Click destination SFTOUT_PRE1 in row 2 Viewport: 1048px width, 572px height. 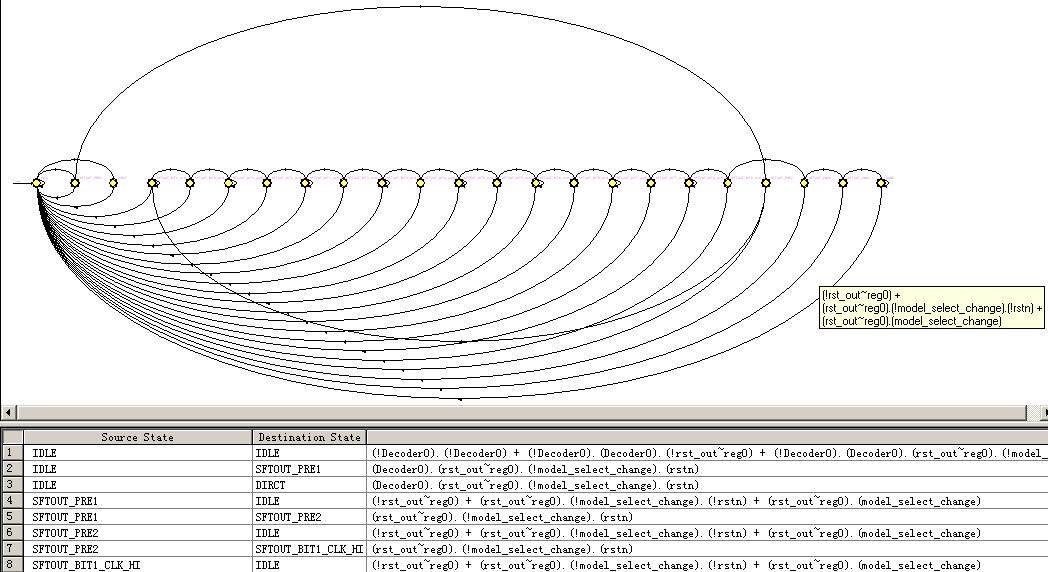(x=309, y=469)
